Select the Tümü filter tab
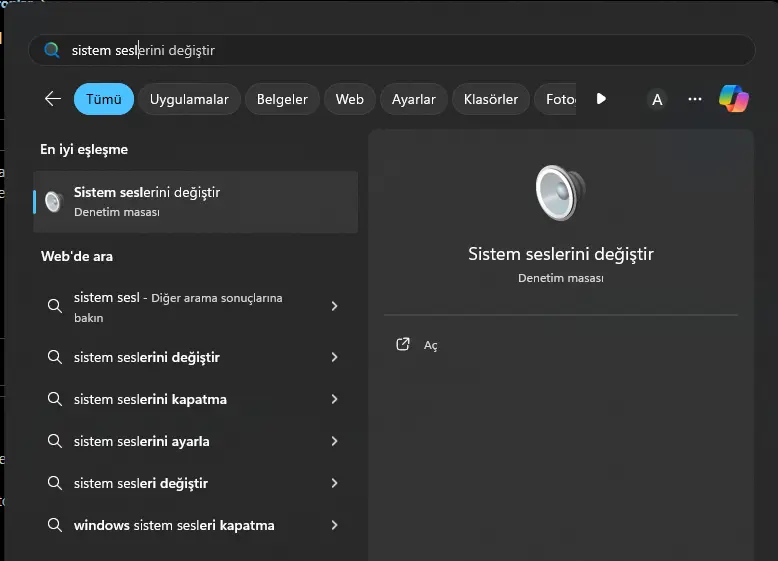The height and width of the screenshot is (561, 778). tap(104, 99)
